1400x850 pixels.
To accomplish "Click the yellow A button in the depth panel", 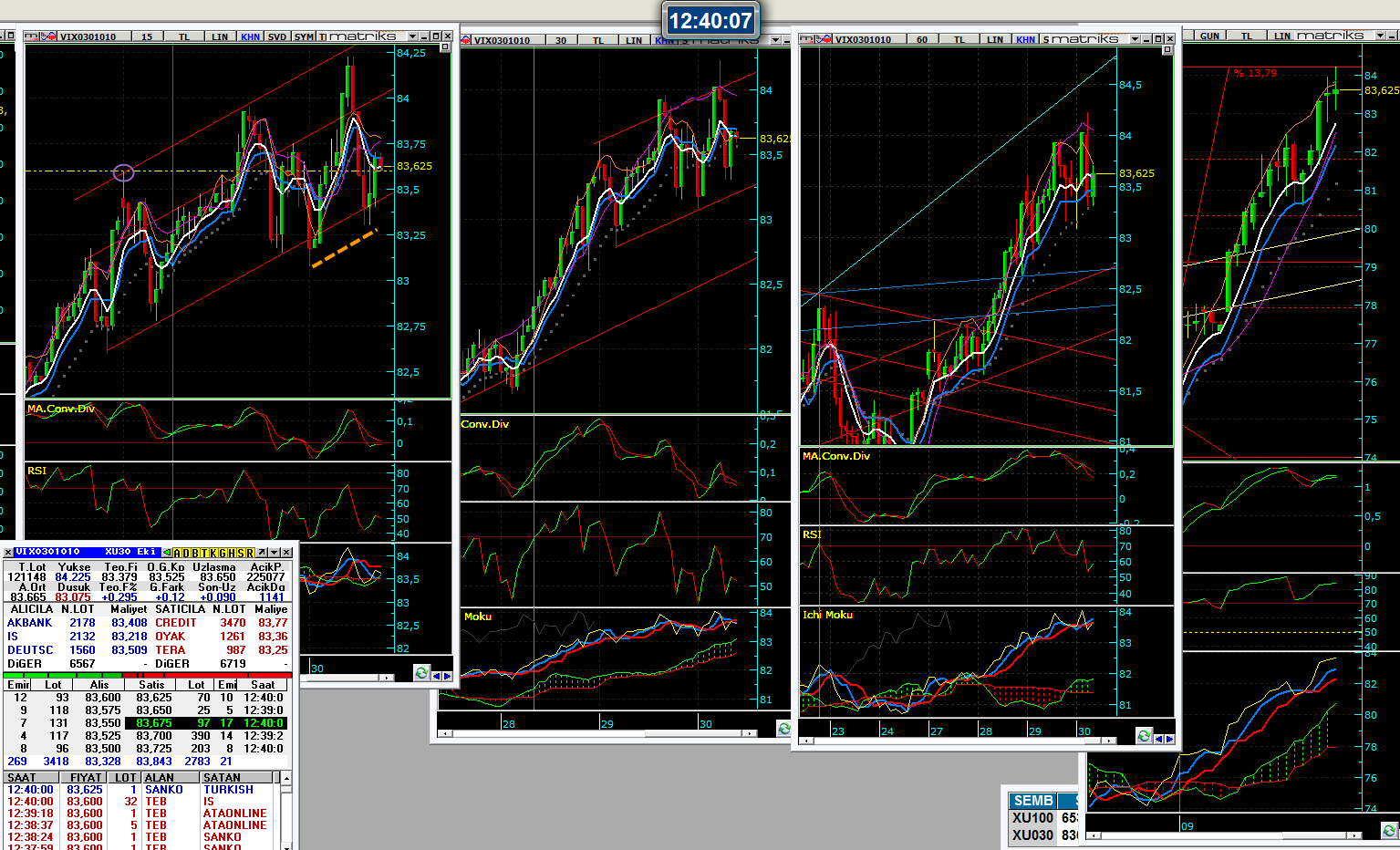I will point(178,553).
